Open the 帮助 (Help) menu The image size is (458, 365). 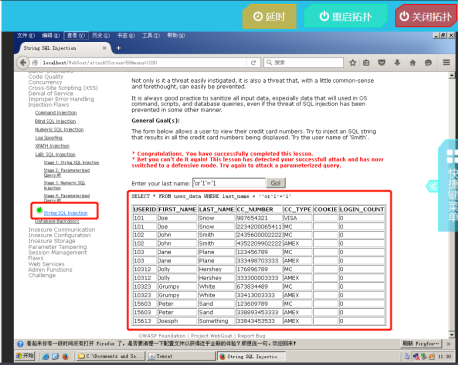(176, 35)
